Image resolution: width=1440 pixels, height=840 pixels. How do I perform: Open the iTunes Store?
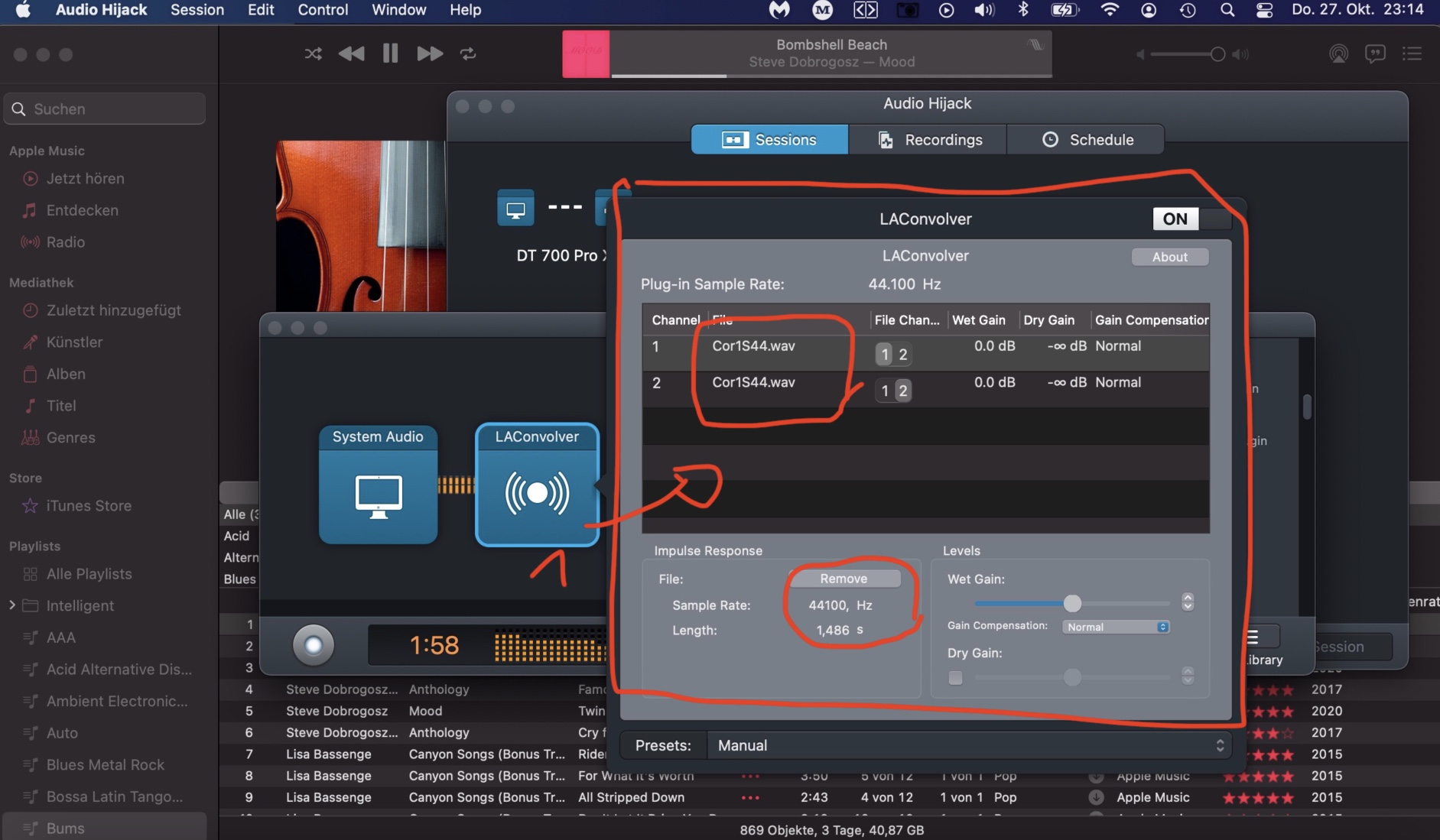(x=89, y=506)
